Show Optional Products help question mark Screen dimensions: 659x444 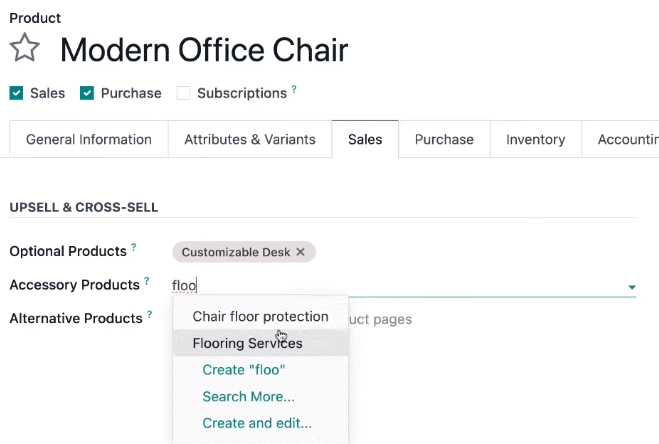coord(134,247)
